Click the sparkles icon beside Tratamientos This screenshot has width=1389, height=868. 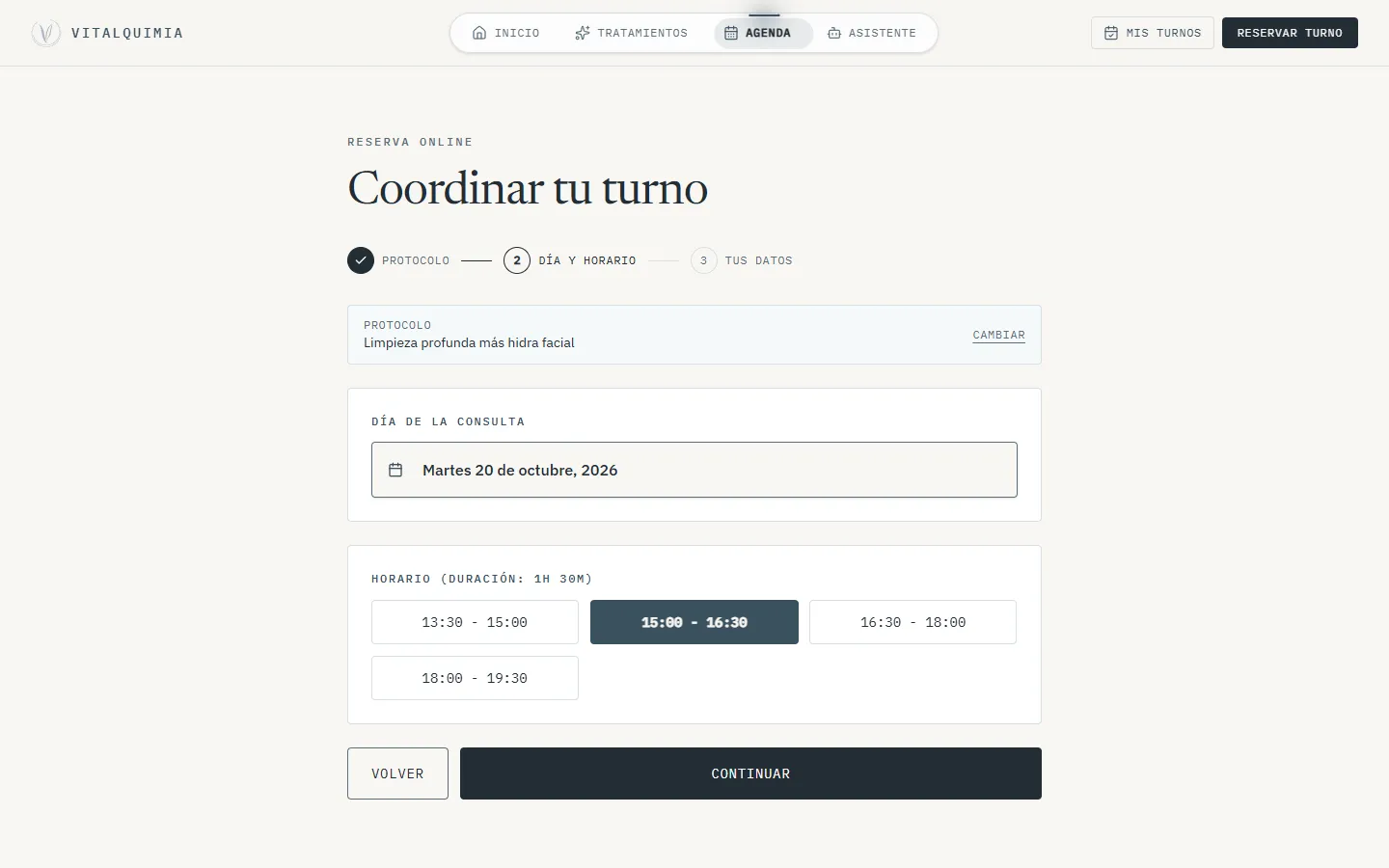click(x=583, y=33)
